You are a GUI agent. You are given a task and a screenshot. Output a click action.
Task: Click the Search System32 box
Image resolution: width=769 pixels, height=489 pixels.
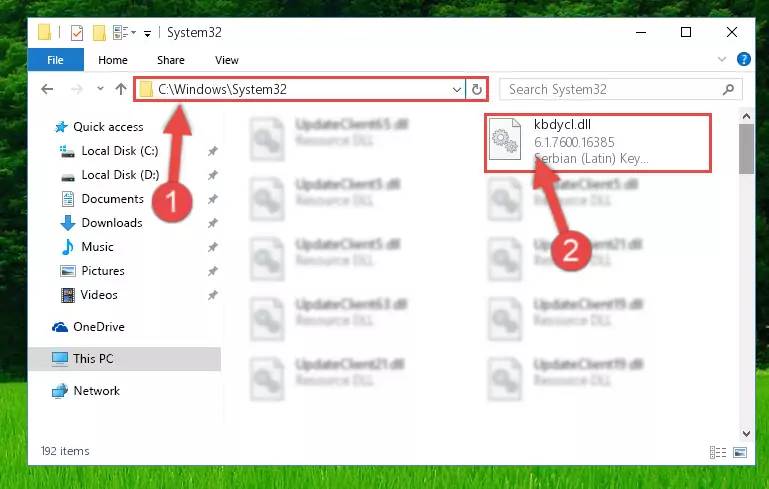coord(620,89)
